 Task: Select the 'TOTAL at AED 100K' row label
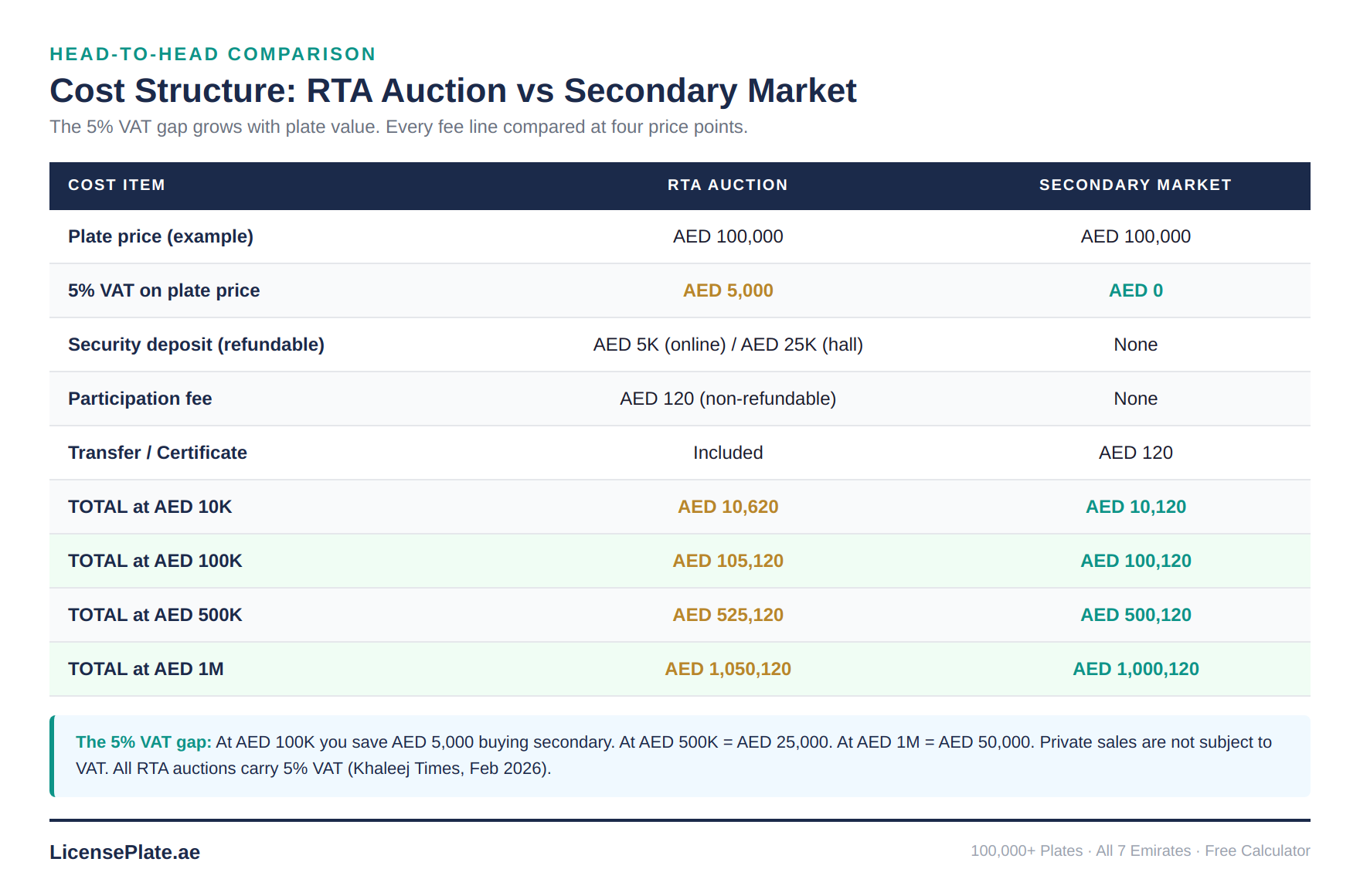pos(155,561)
